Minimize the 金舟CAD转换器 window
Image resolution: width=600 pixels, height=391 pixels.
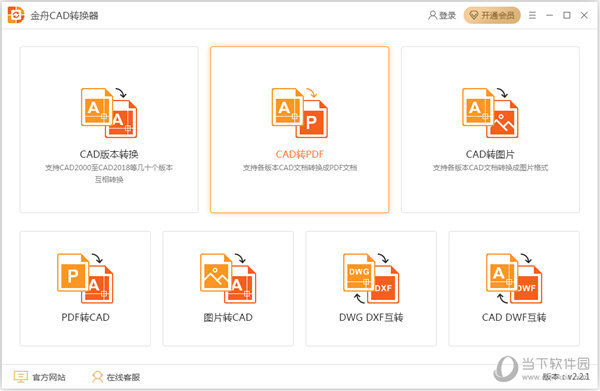549,15
